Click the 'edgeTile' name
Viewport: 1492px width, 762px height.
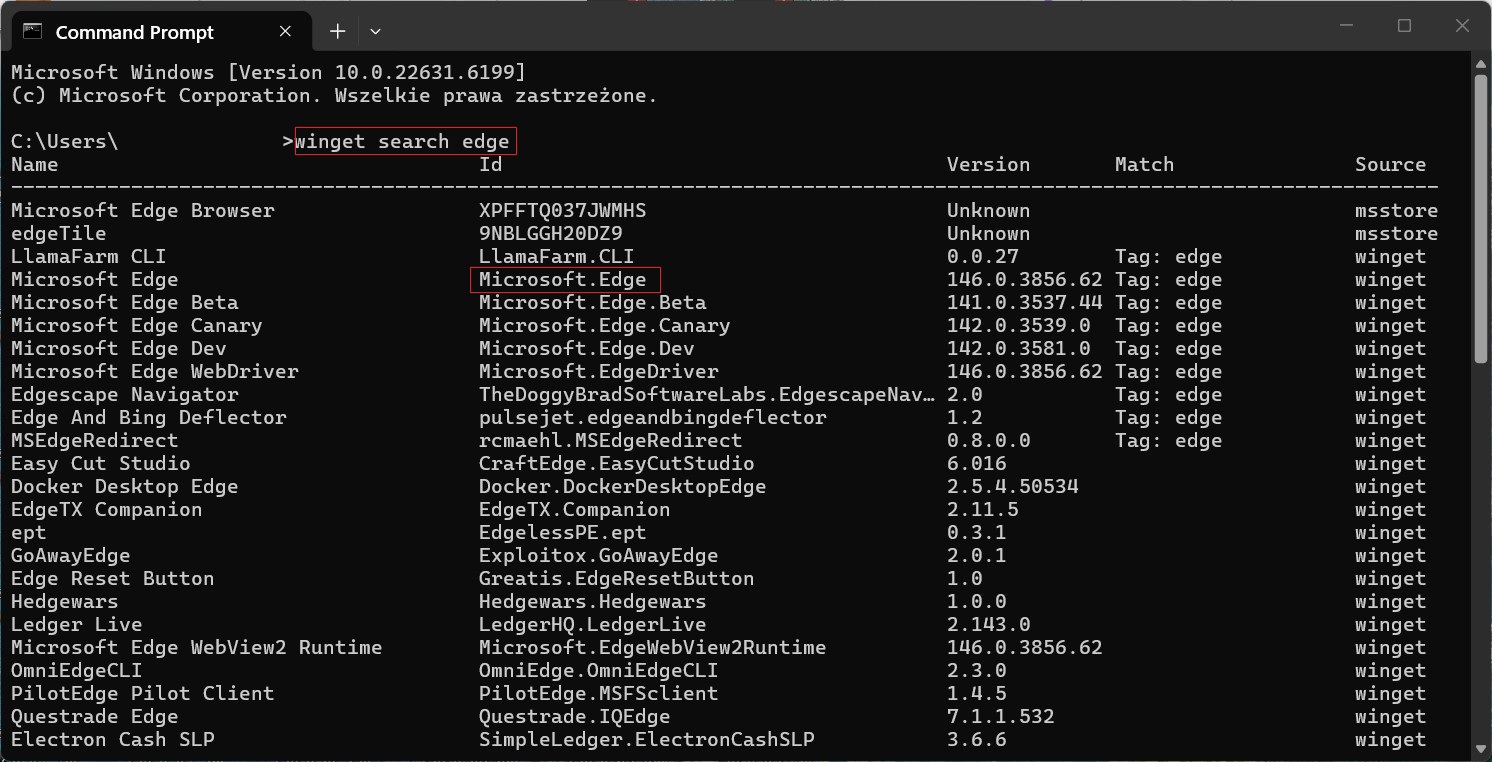58,234
